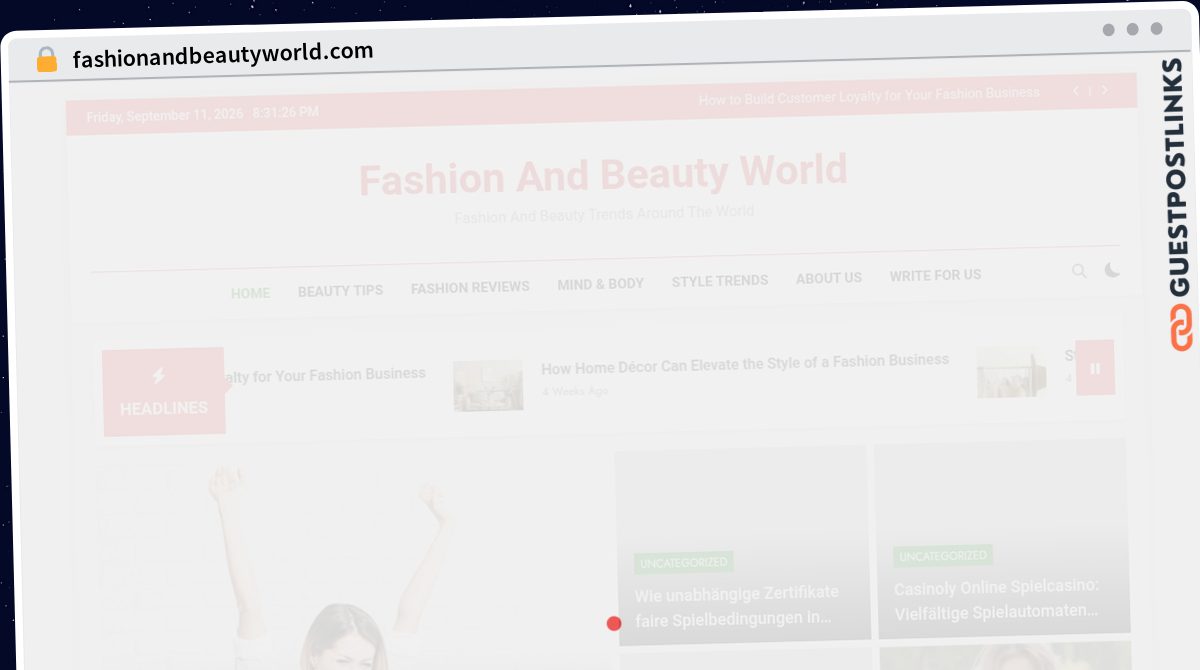Open the partially hidden loyalty headline in ticker
The width and height of the screenshot is (1200, 670).
326,375
